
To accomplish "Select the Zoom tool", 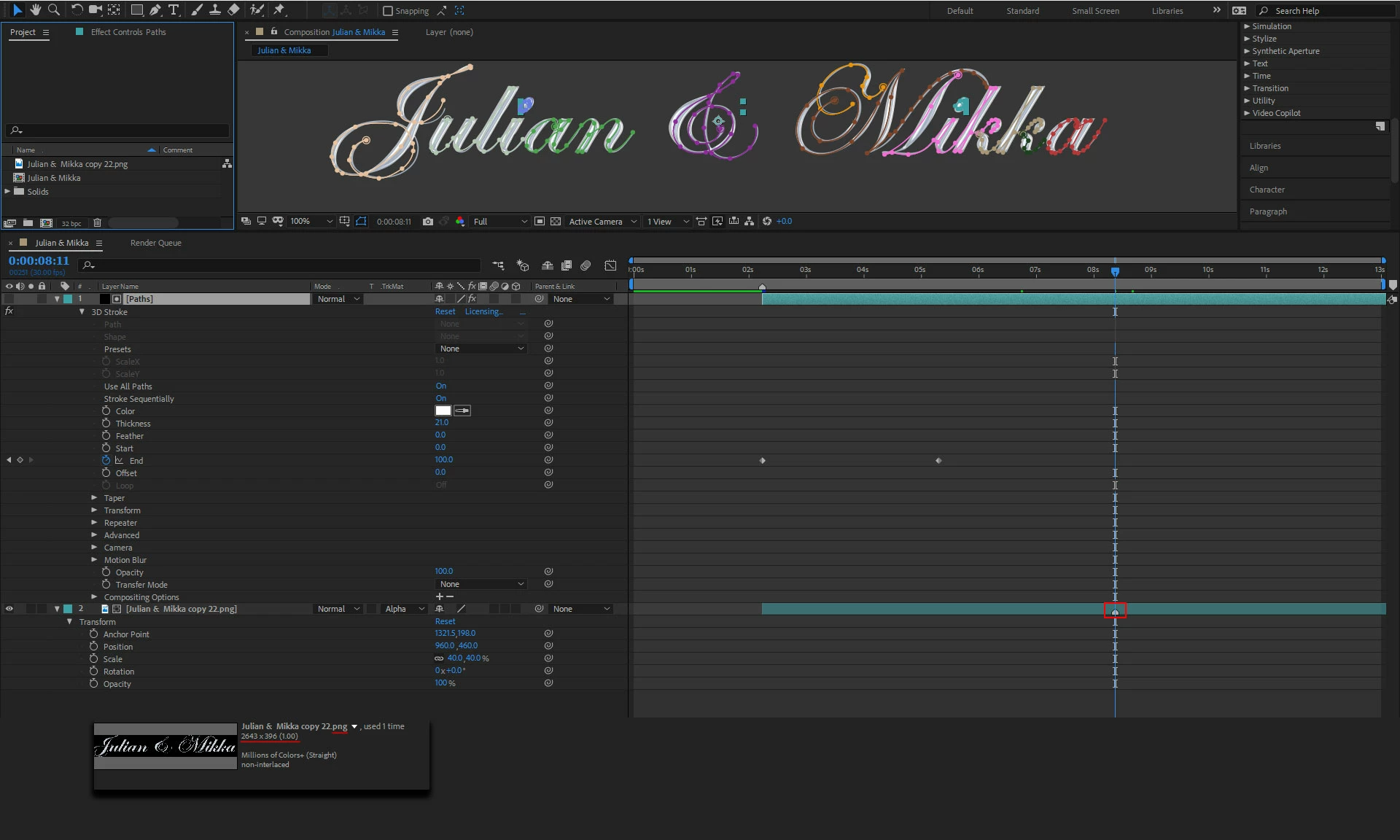I will [x=53, y=9].
